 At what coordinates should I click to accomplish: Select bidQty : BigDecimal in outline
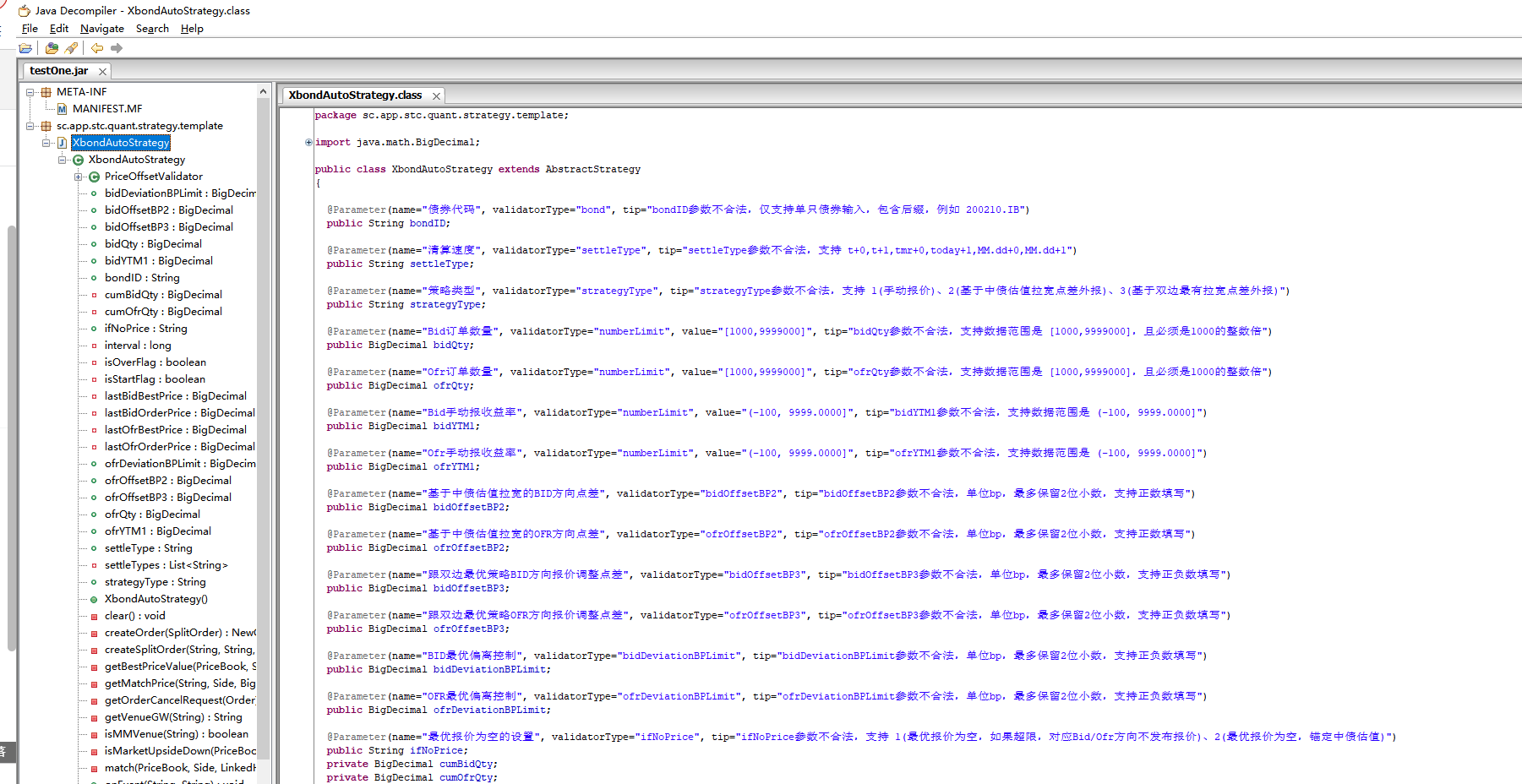click(153, 244)
